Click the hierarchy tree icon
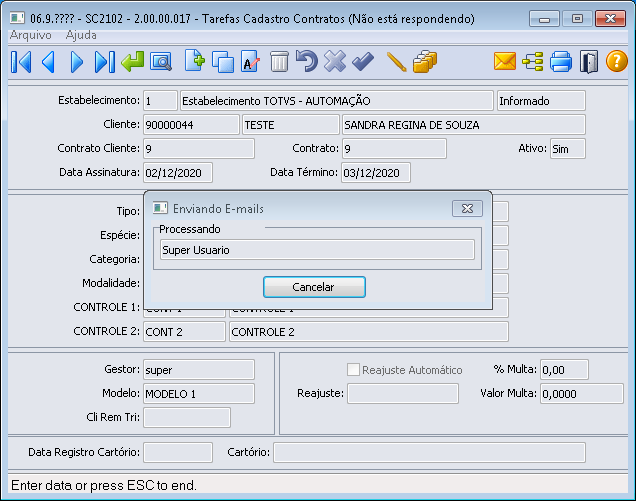This screenshot has width=636, height=501. pyautogui.click(x=533, y=62)
